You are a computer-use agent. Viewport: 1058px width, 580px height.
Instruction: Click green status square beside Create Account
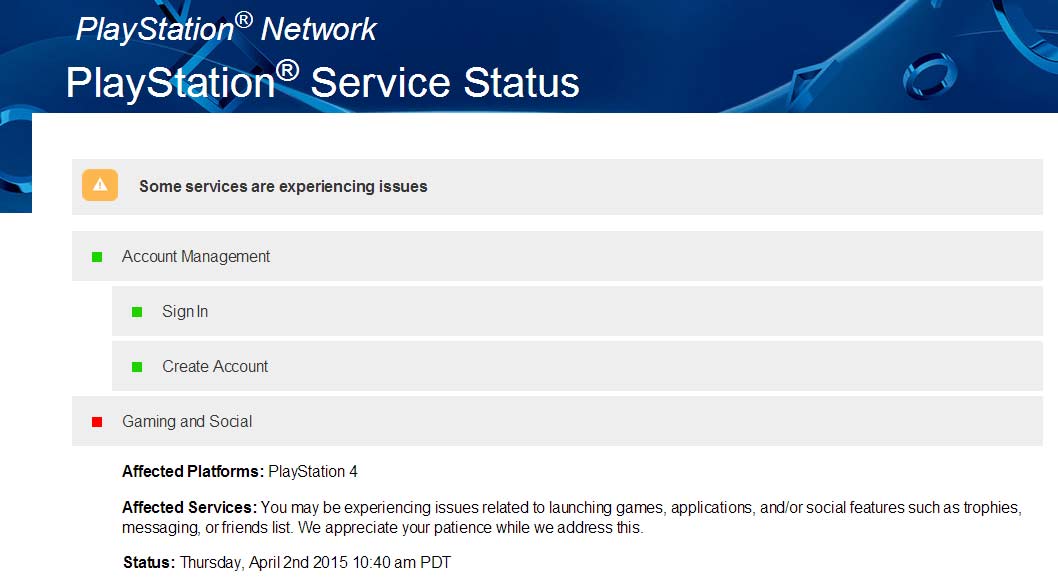pos(137,367)
